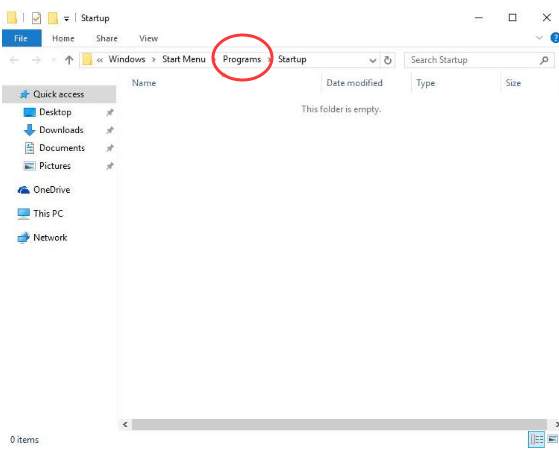Expand the ribbon with the chevron
The height and width of the screenshot is (451, 559).
point(539,37)
